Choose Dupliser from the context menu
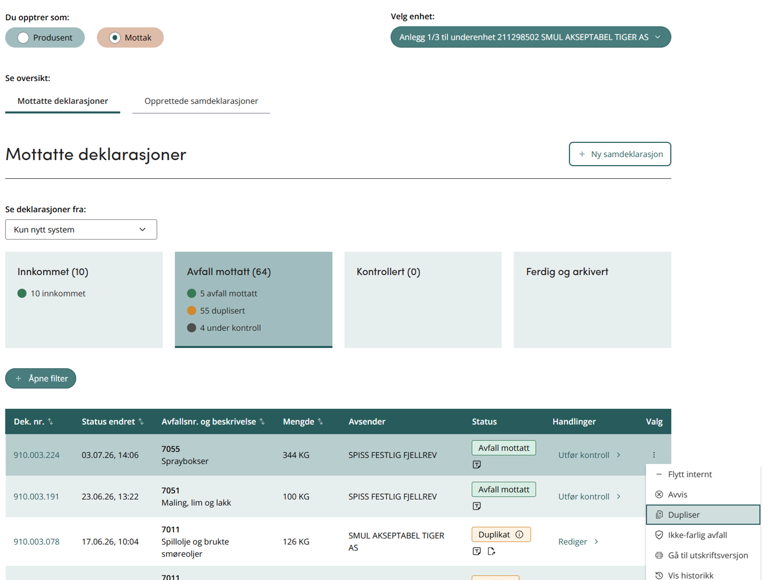The width and height of the screenshot is (778, 580). [x=703, y=515]
